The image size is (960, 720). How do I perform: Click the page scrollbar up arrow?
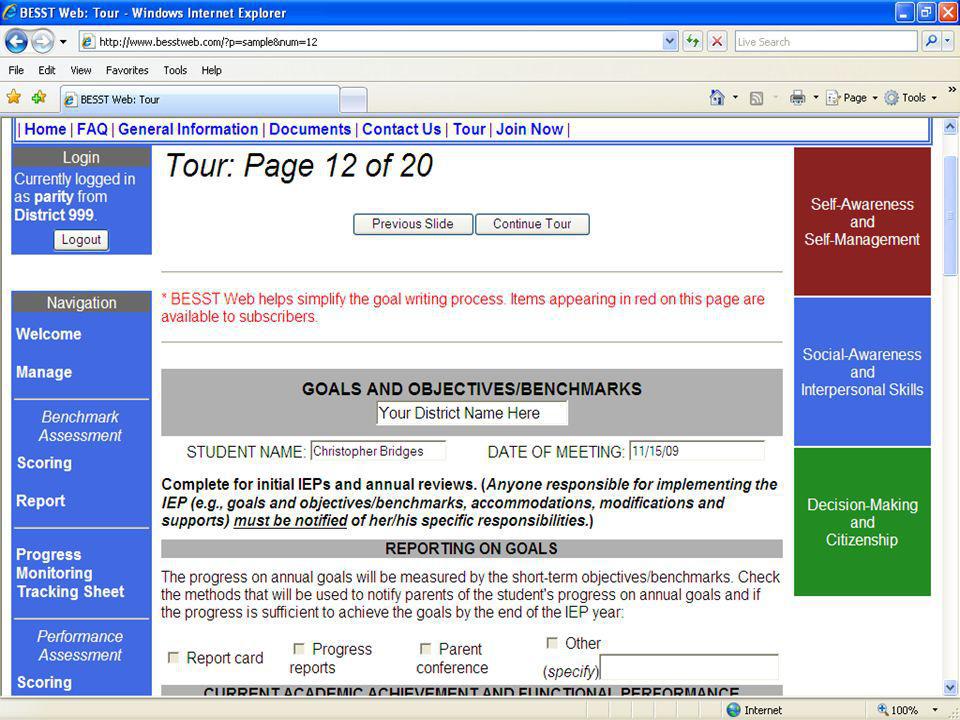click(x=950, y=127)
